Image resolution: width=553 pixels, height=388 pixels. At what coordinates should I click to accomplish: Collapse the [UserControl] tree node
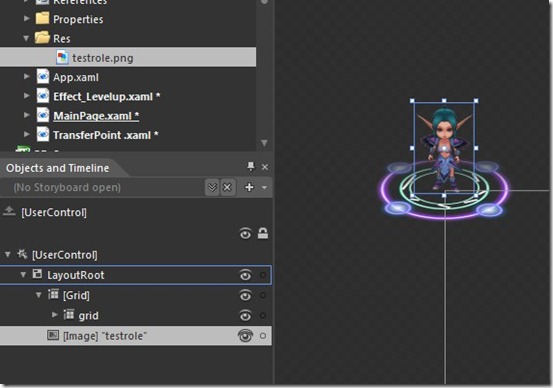coord(8,254)
